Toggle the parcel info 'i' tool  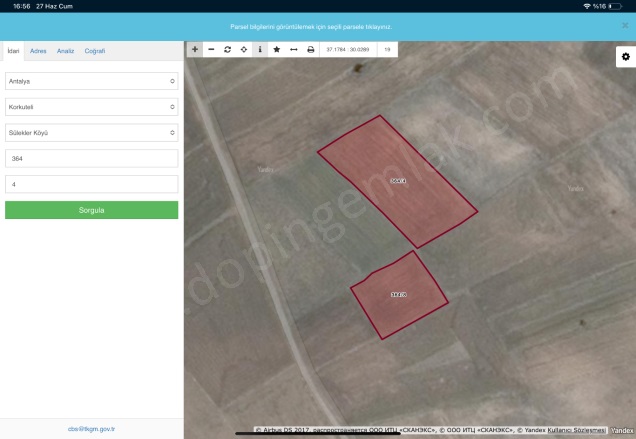coord(260,49)
